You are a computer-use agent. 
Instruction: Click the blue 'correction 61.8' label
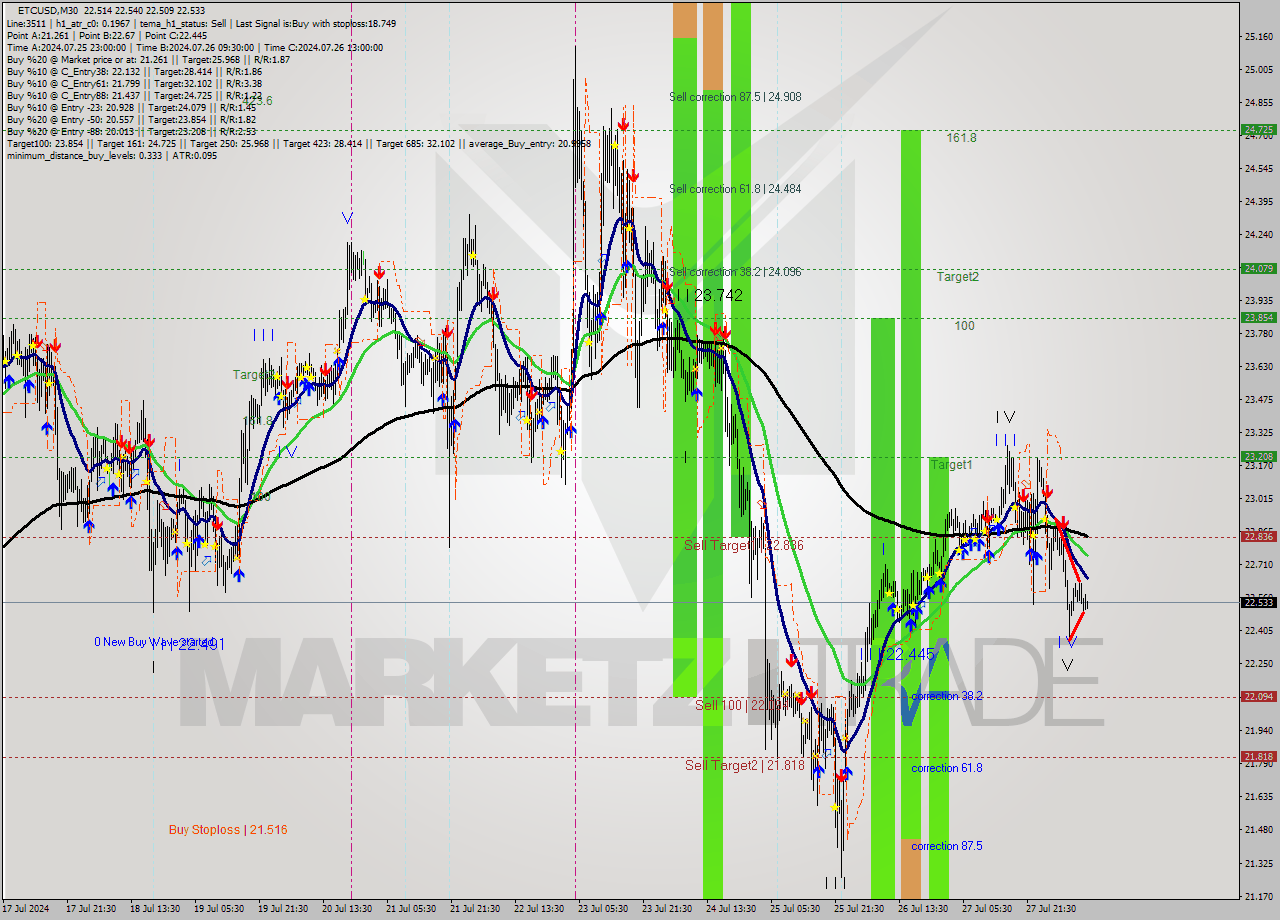[x=947, y=768]
